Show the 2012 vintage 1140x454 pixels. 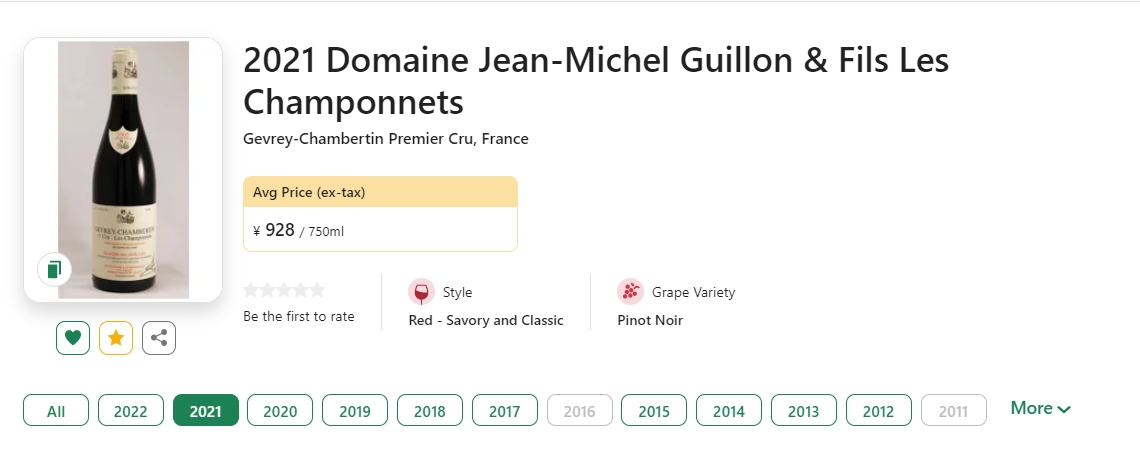(x=878, y=411)
